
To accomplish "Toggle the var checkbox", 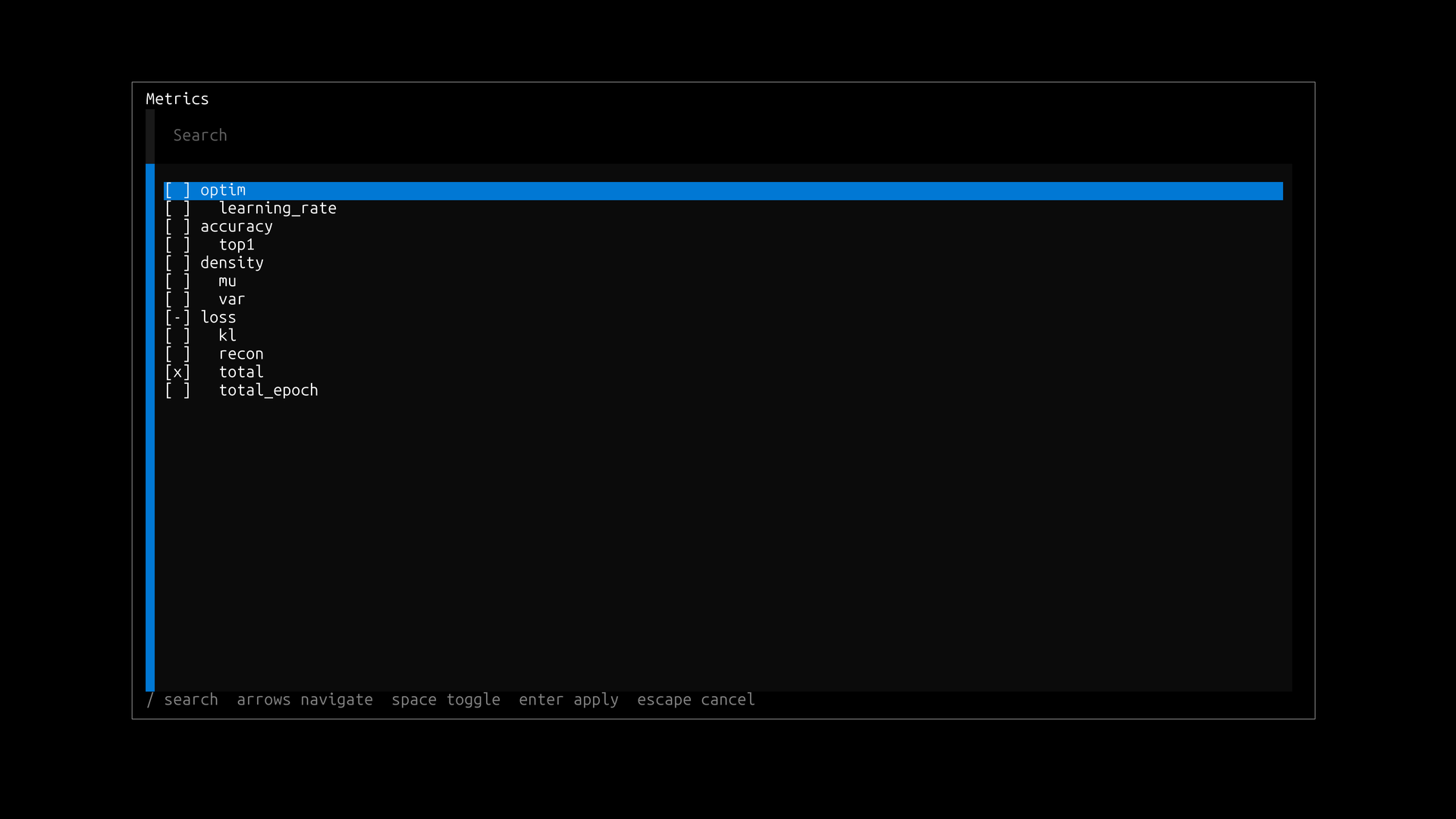I will pos(177,300).
